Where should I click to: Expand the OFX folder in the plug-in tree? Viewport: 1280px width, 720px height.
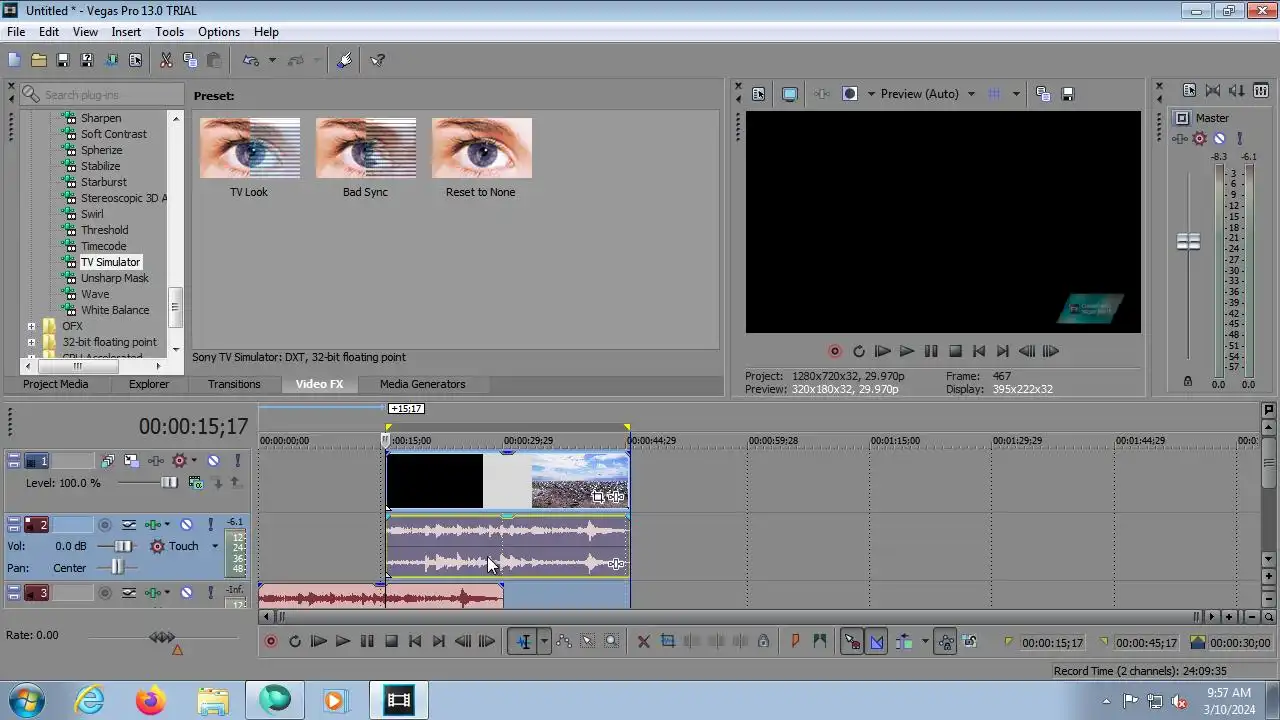(31, 326)
